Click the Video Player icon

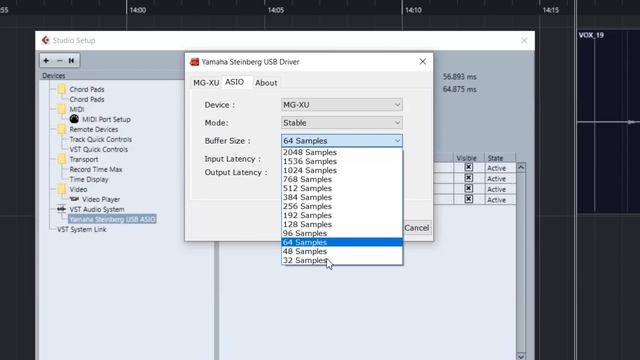tap(74, 199)
